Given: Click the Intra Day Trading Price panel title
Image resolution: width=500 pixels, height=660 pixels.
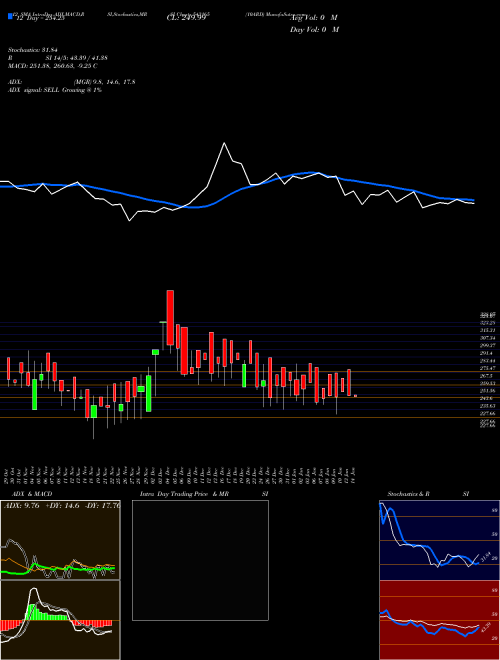Looking at the screenshot, I should (x=204, y=494).
